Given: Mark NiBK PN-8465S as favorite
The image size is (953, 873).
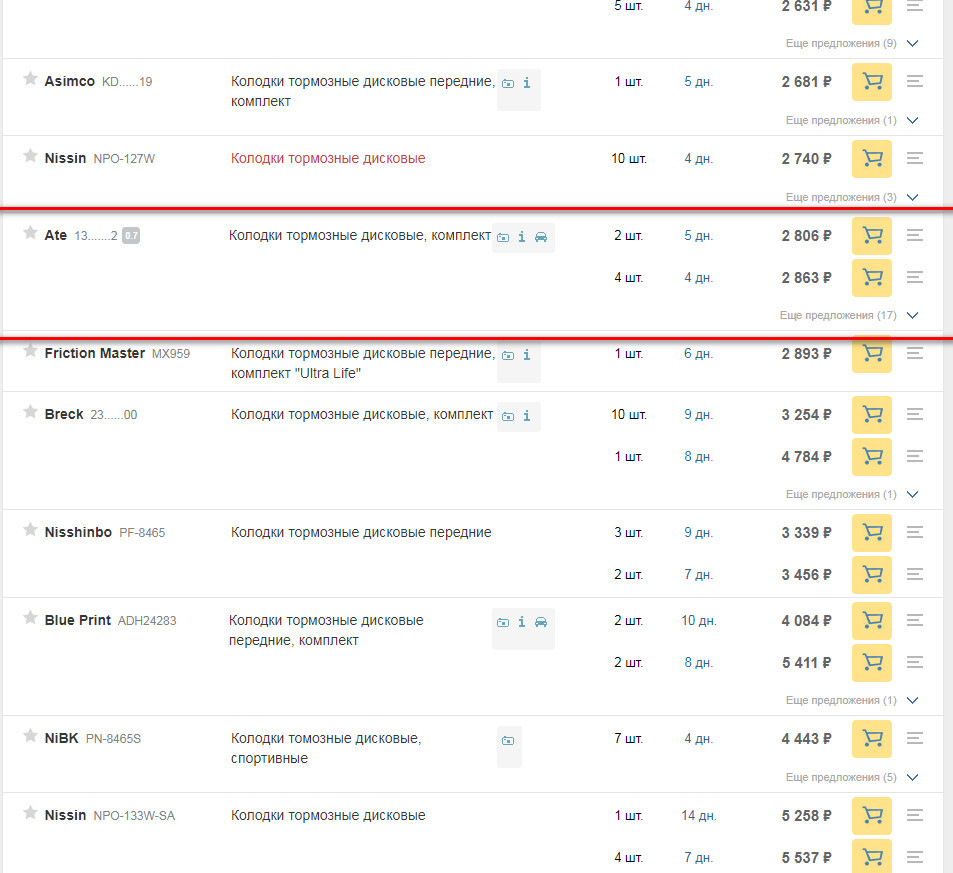Looking at the screenshot, I should 30,736.
